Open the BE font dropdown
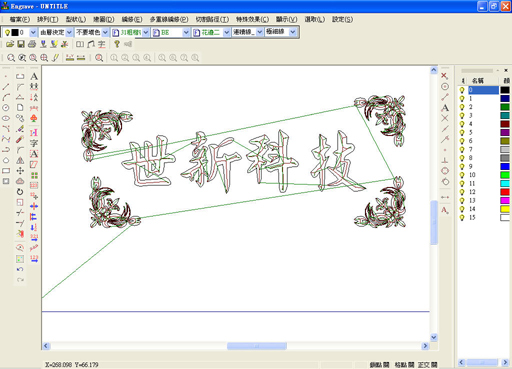Screen dimensions: 512x369 tap(186, 32)
